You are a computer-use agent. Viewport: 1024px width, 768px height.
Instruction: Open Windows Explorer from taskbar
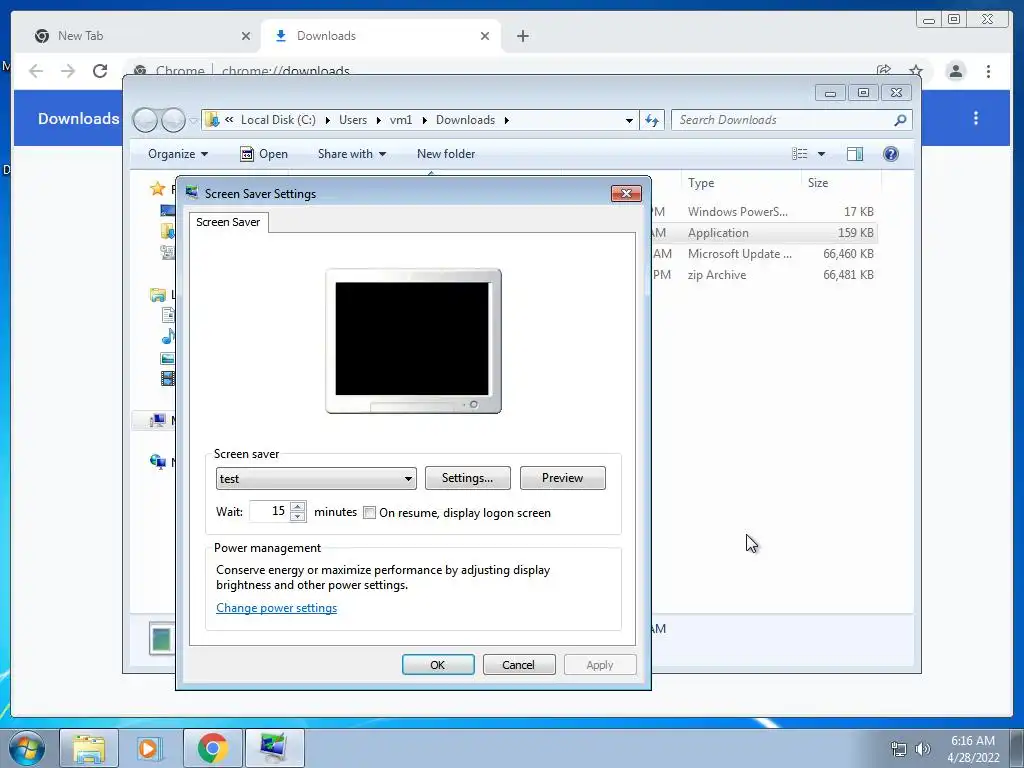pyautogui.click(x=89, y=748)
